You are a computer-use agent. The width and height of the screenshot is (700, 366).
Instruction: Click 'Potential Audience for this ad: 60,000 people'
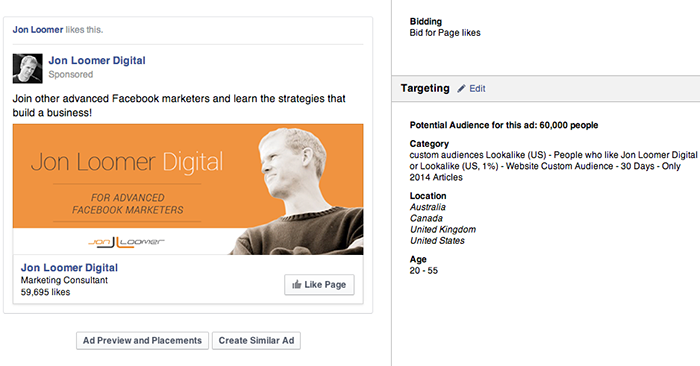pos(504,125)
